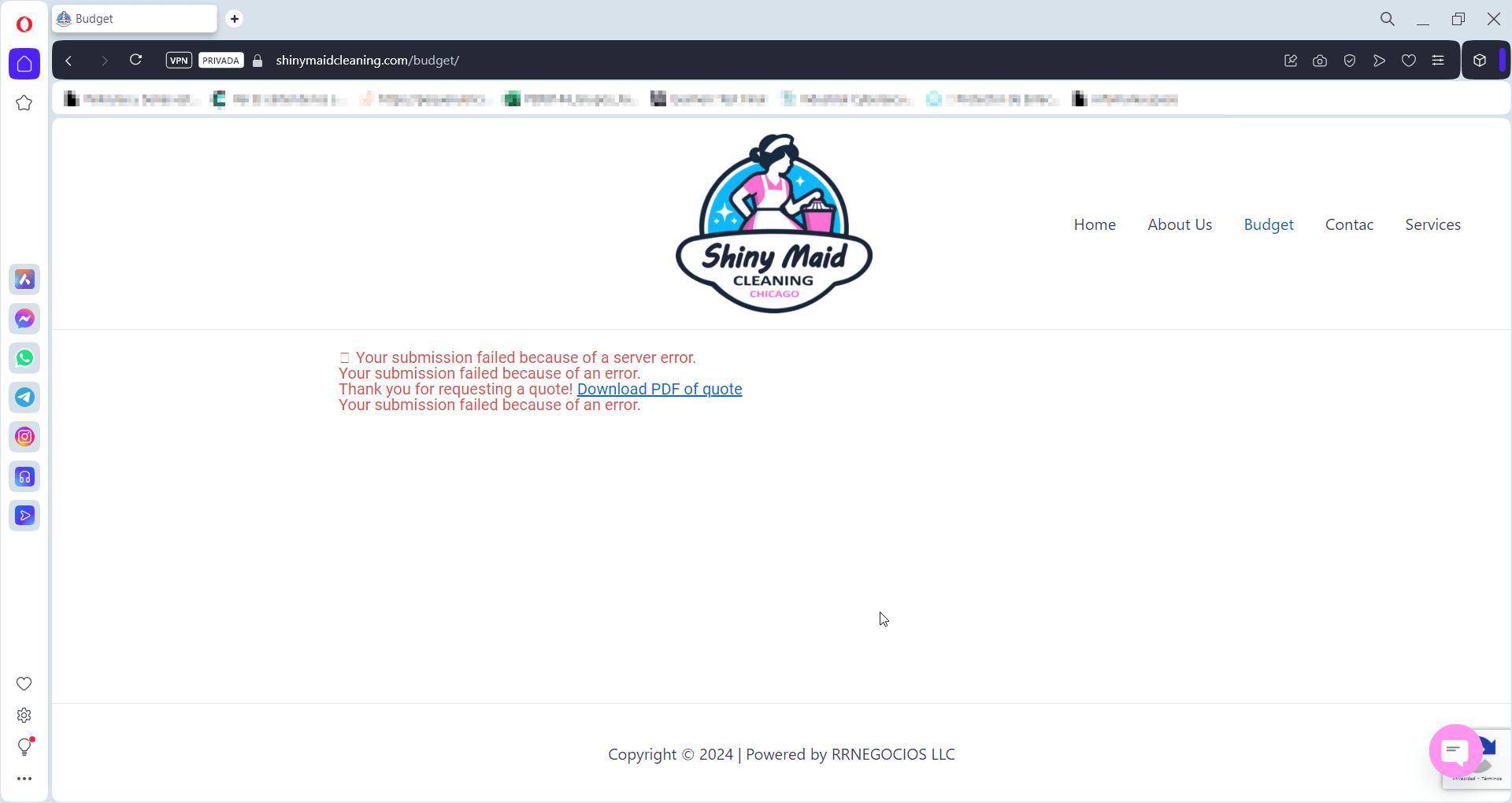Go back with the back arrow
This screenshot has width=1512, height=803.
click(69, 61)
